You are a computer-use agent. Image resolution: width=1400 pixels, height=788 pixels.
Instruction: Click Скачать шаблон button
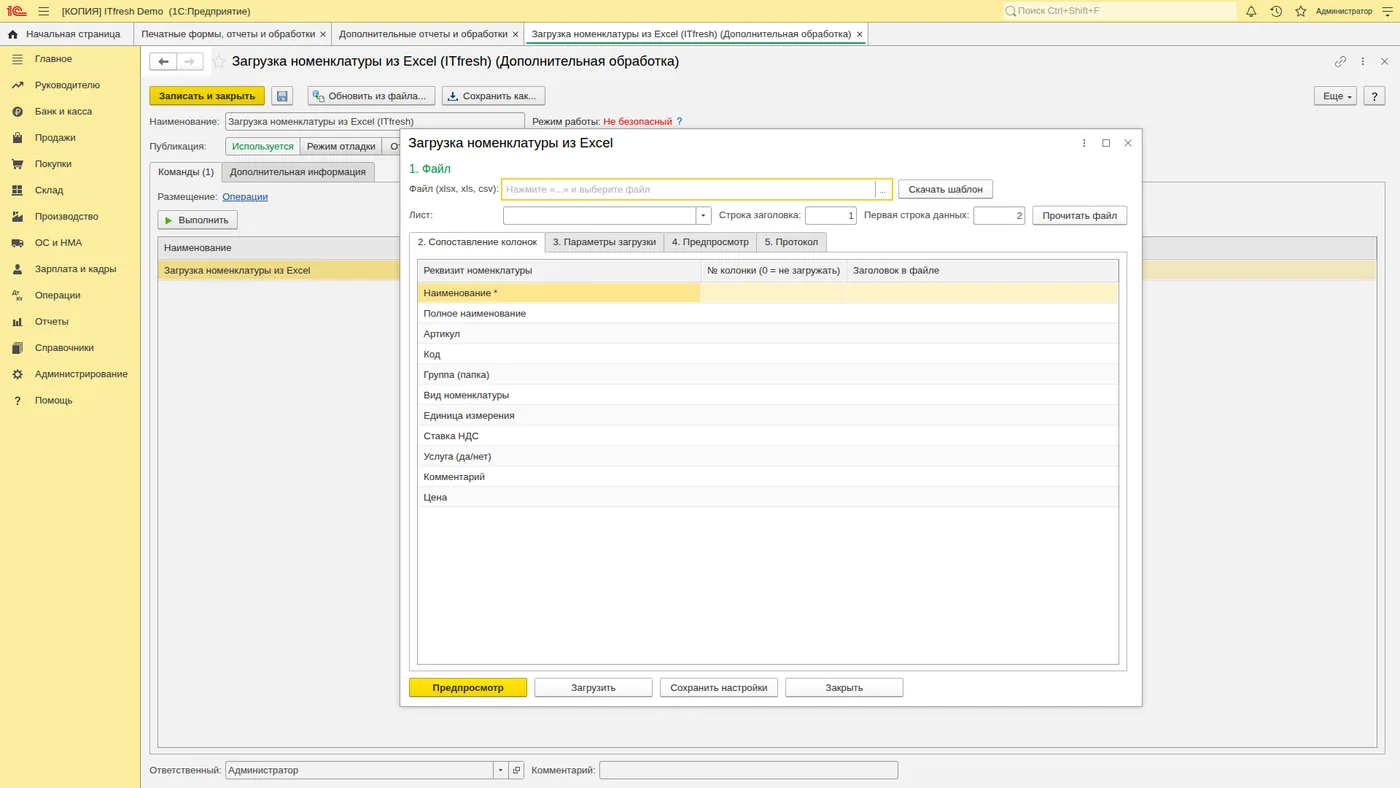pos(946,189)
